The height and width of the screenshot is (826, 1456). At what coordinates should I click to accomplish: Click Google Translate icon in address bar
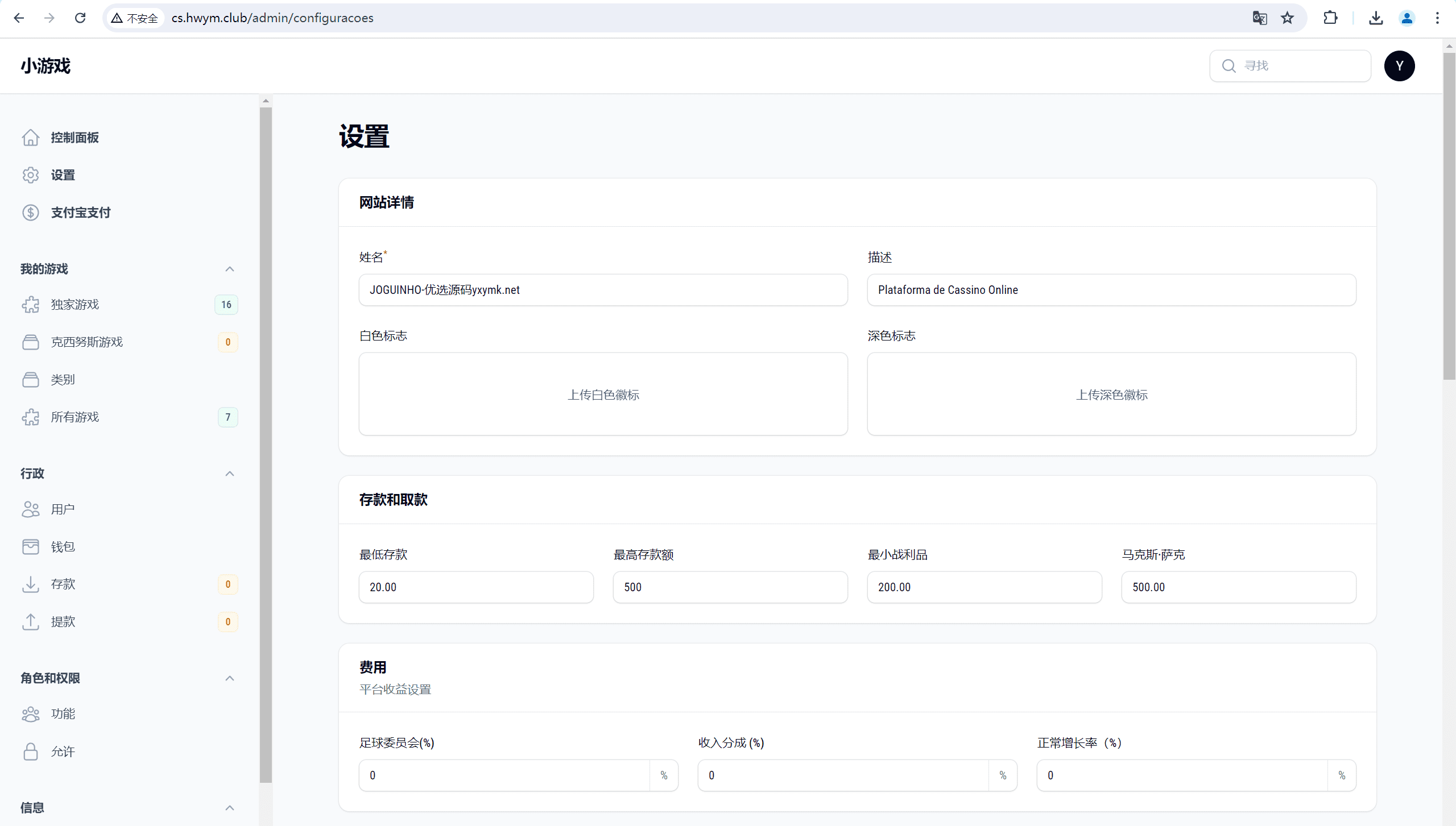coord(1259,18)
